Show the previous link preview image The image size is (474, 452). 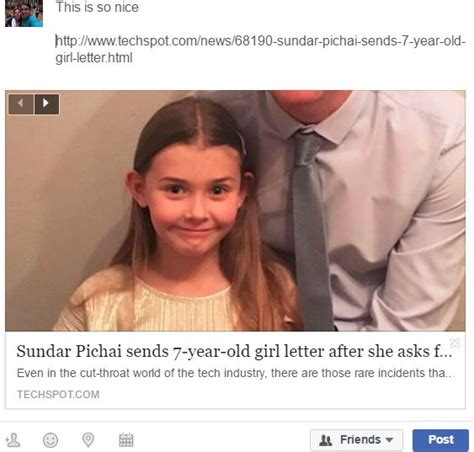coord(21,104)
